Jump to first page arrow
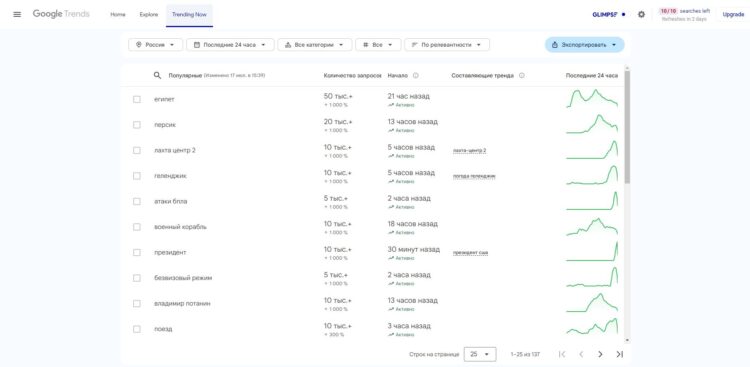Screen dimensions: 750x367 tap(562, 354)
